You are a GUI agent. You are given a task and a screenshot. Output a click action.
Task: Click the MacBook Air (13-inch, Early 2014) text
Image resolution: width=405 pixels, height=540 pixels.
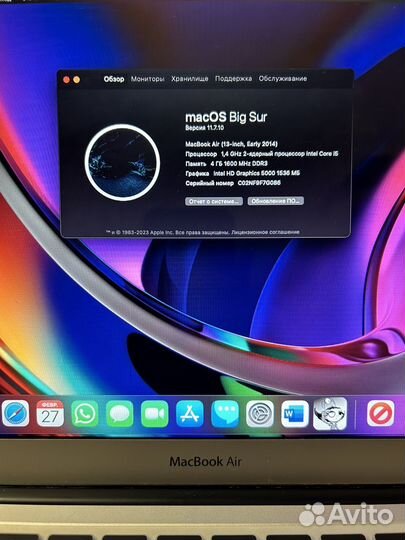click(231, 144)
